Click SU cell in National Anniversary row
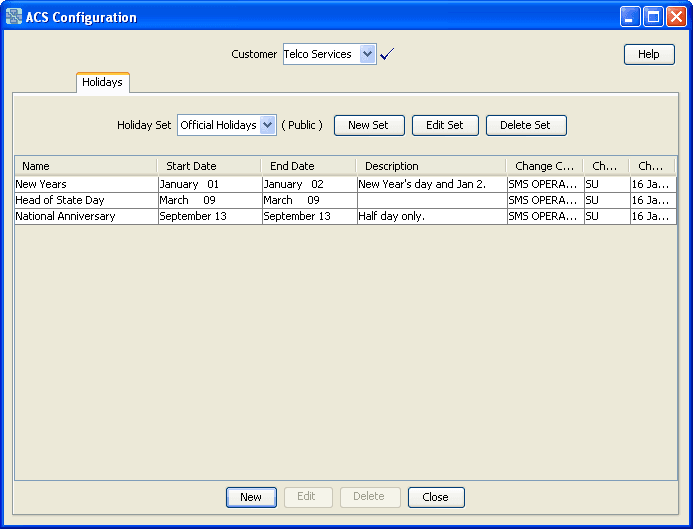Screen dimensions: 693x529 point(607,216)
